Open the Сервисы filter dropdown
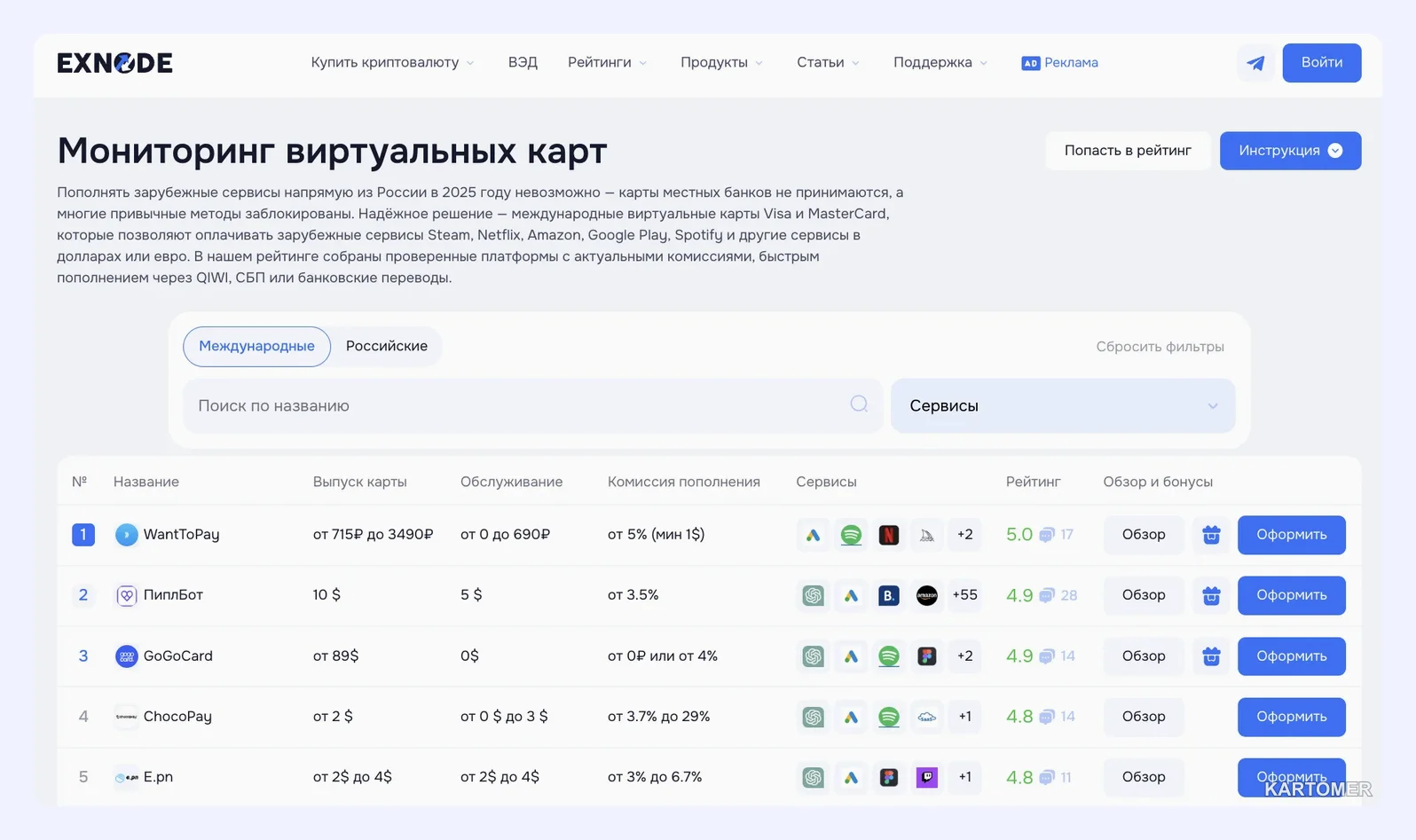The width and height of the screenshot is (1416, 840). [1063, 405]
